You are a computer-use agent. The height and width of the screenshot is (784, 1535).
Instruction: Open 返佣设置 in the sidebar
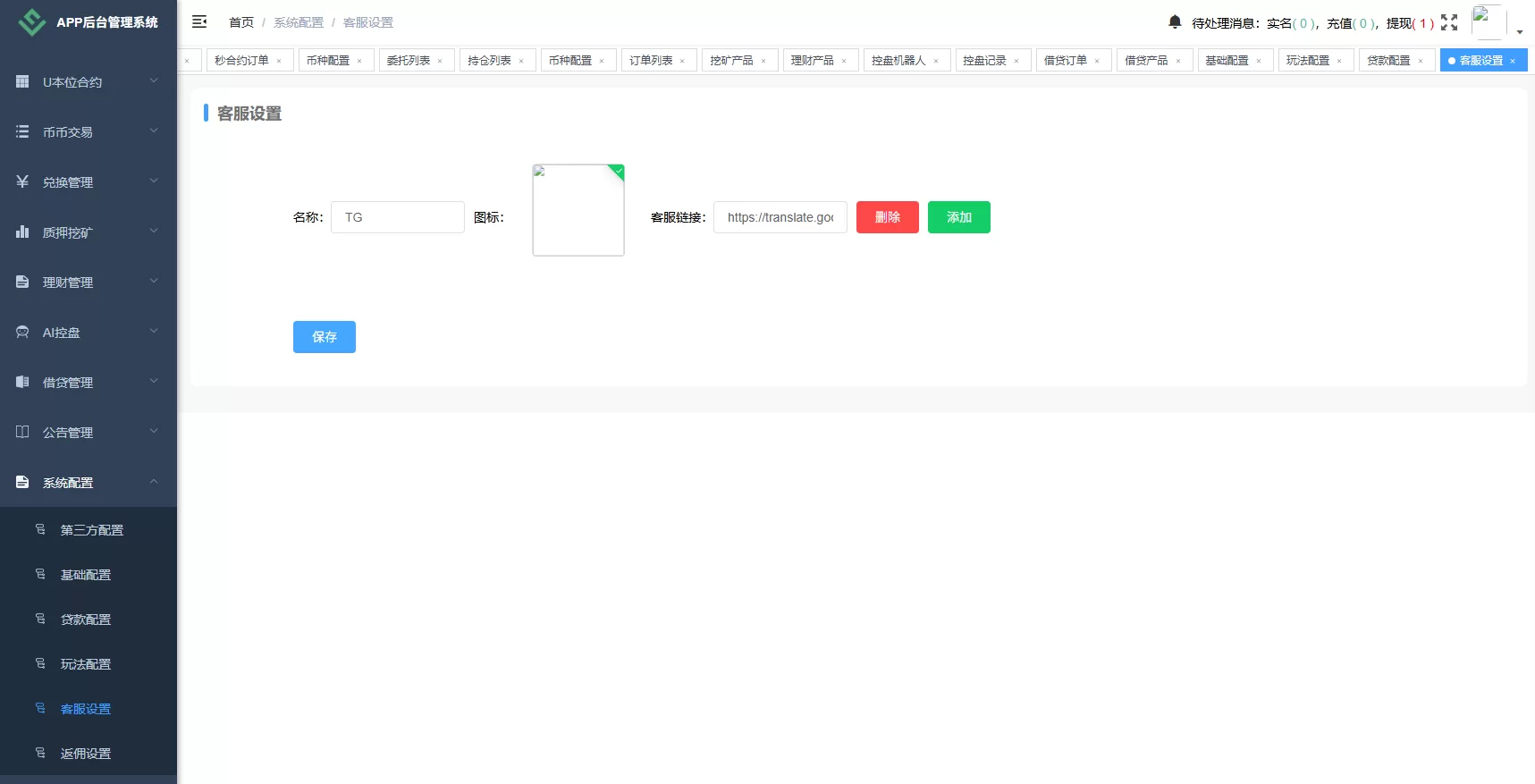tap(86, 754)
